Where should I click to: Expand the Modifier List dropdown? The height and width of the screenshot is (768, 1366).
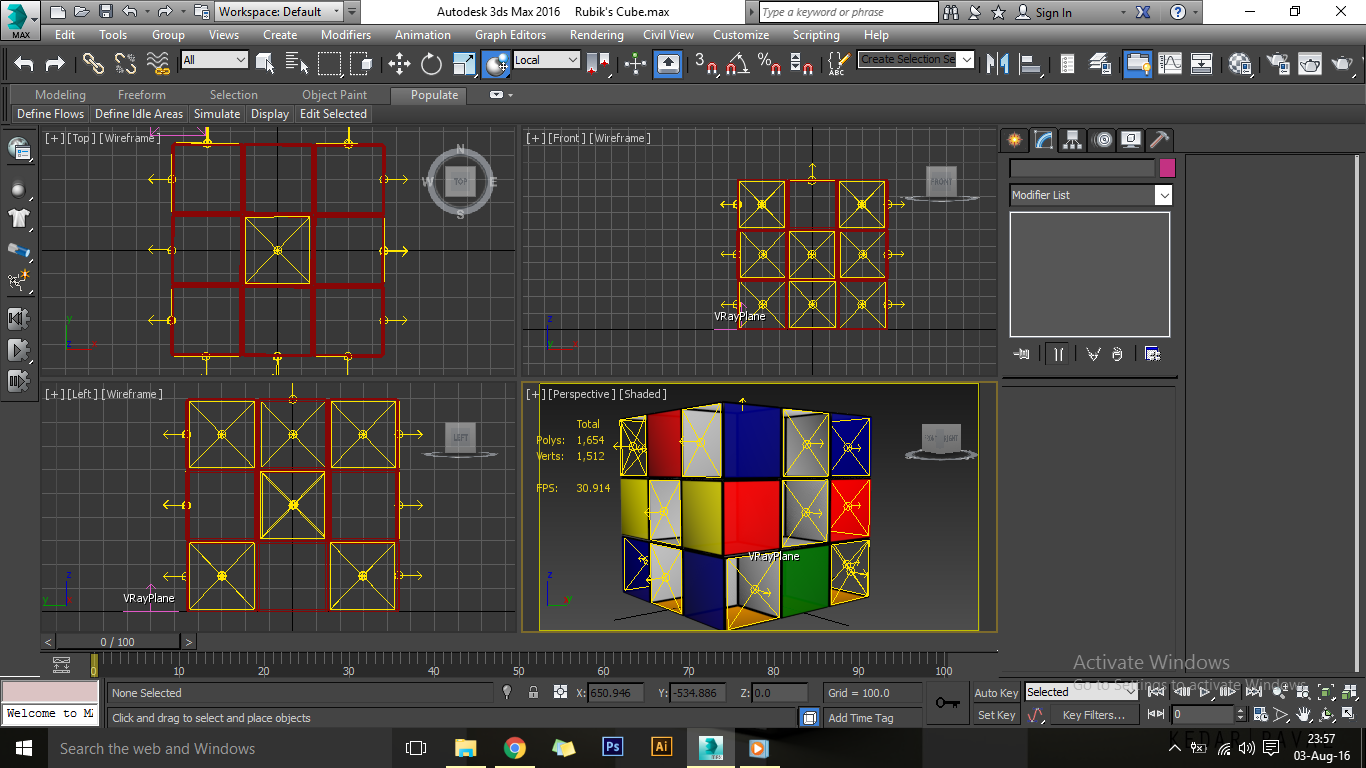[1090, 195]
